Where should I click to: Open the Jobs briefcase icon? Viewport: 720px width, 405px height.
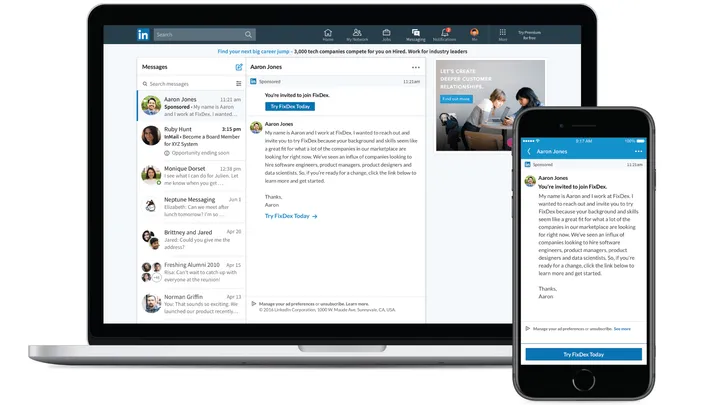[387, 35]
